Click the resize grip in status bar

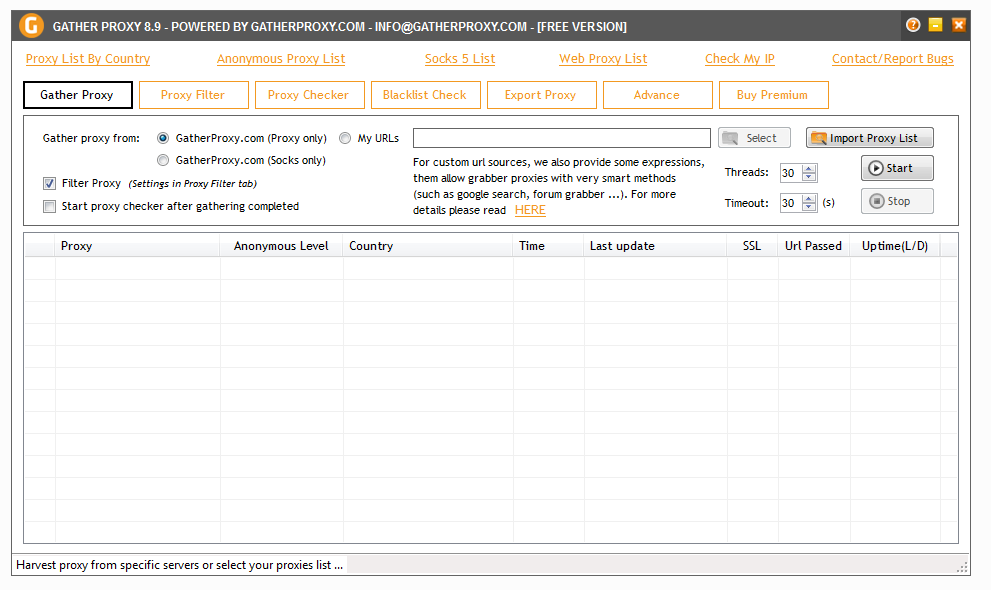click(x=962, y=567)
